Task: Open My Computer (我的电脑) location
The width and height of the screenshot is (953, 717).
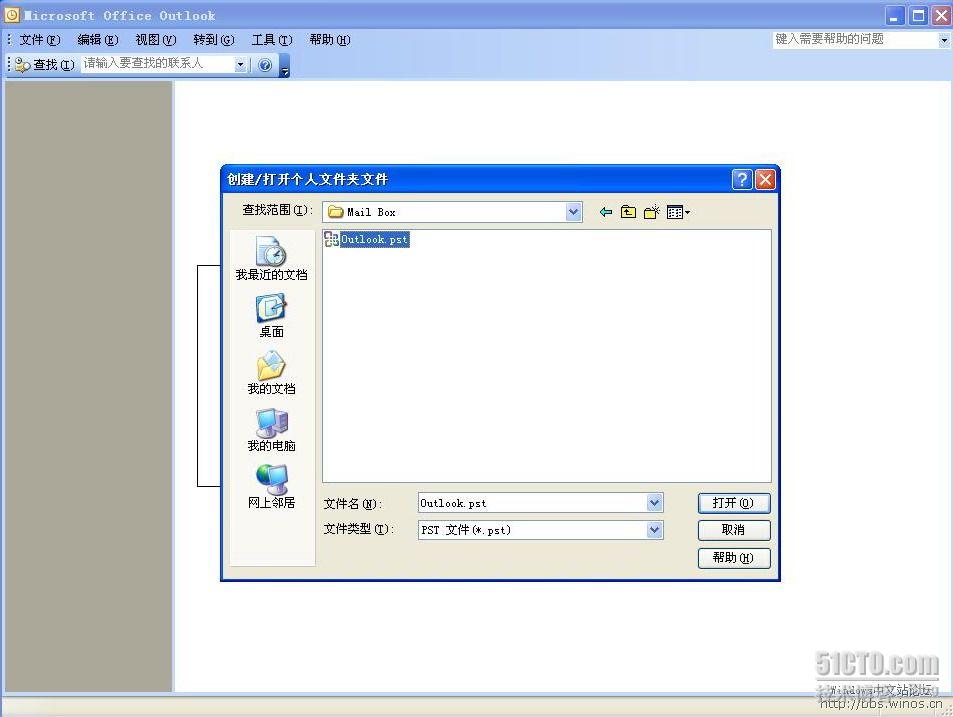Action: coord(272,430)
